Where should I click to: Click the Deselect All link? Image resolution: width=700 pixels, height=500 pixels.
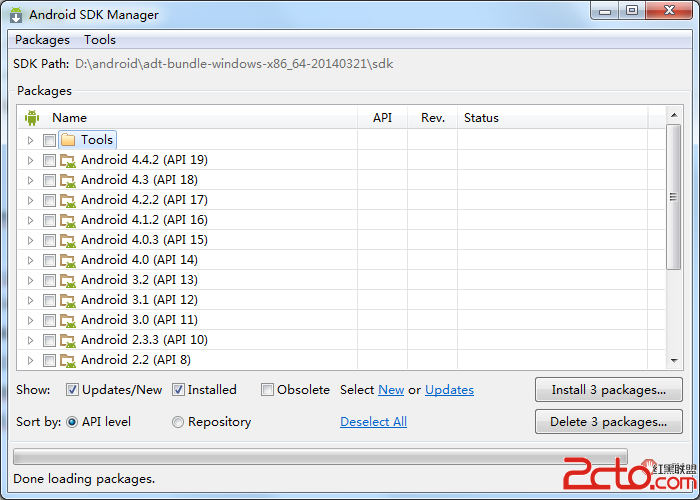pos(373,422)
